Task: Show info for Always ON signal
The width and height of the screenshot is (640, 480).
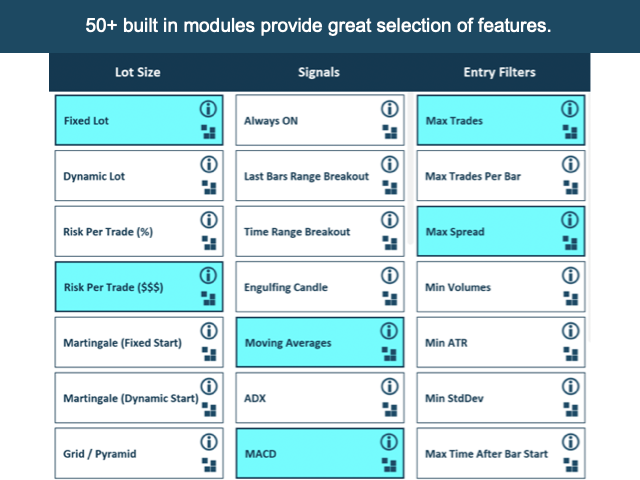Action: (x=390, y=109)
